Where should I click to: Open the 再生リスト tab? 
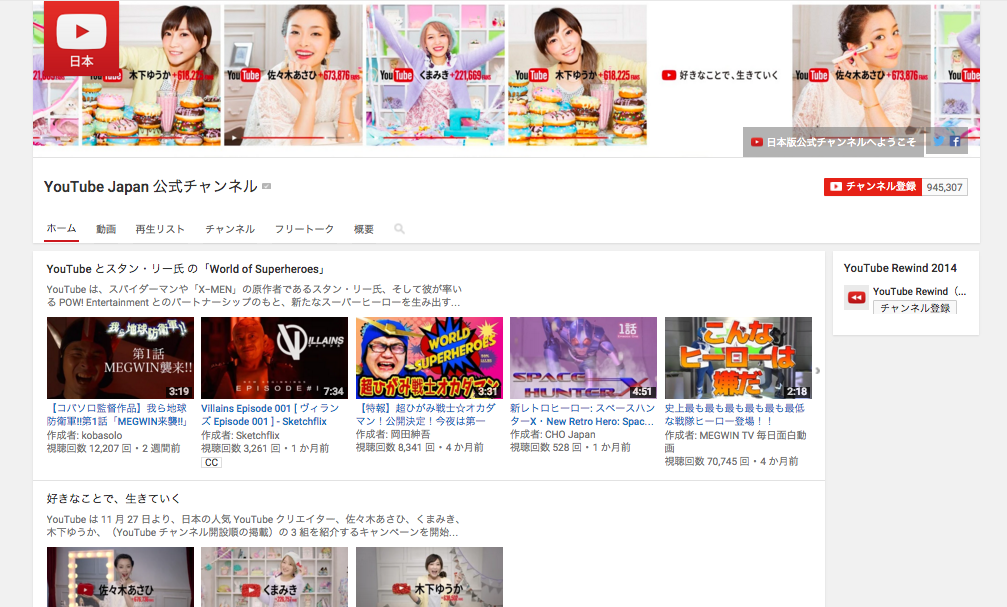[160, 229]
